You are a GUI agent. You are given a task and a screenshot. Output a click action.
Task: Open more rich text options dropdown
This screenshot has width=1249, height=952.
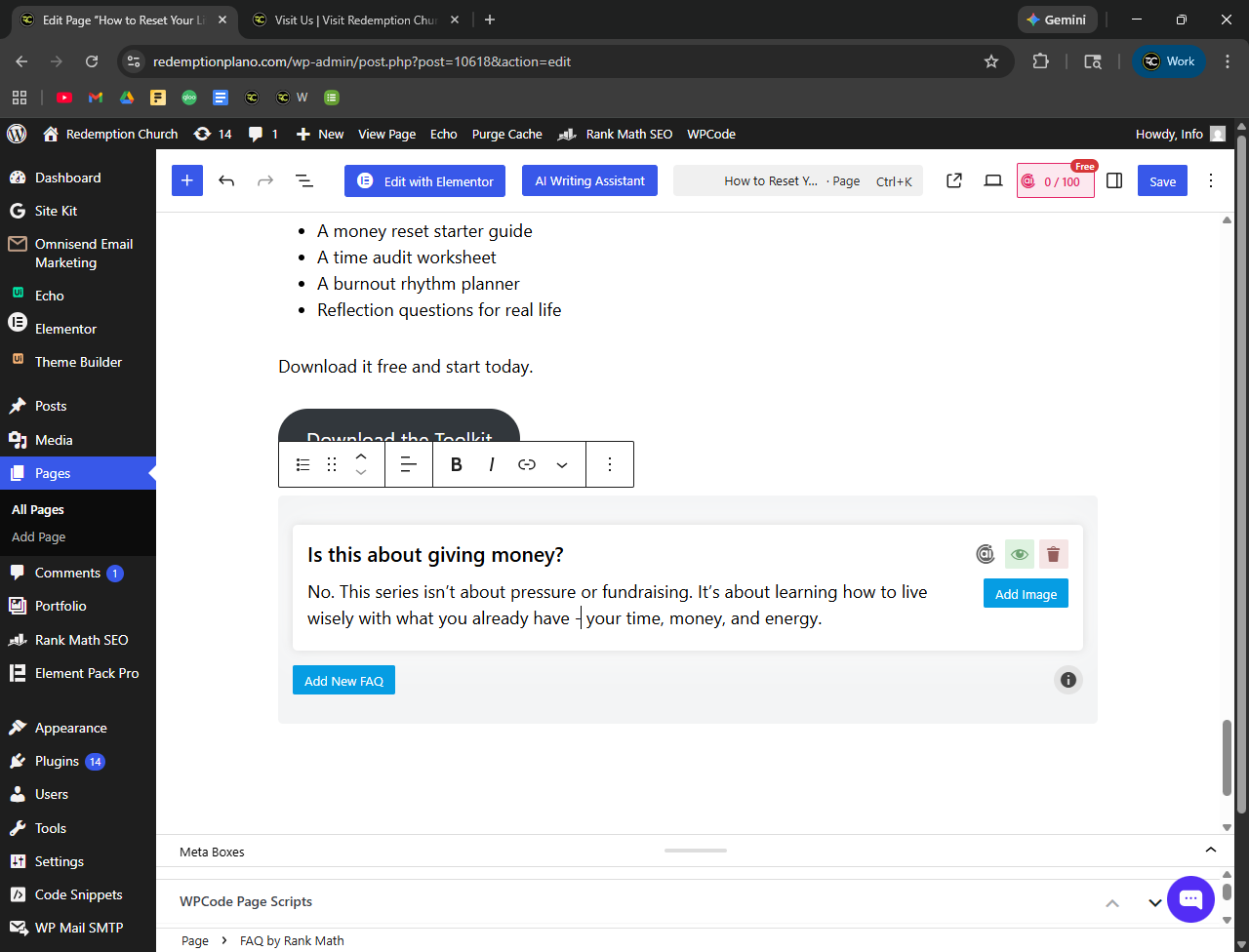[562, 464]
